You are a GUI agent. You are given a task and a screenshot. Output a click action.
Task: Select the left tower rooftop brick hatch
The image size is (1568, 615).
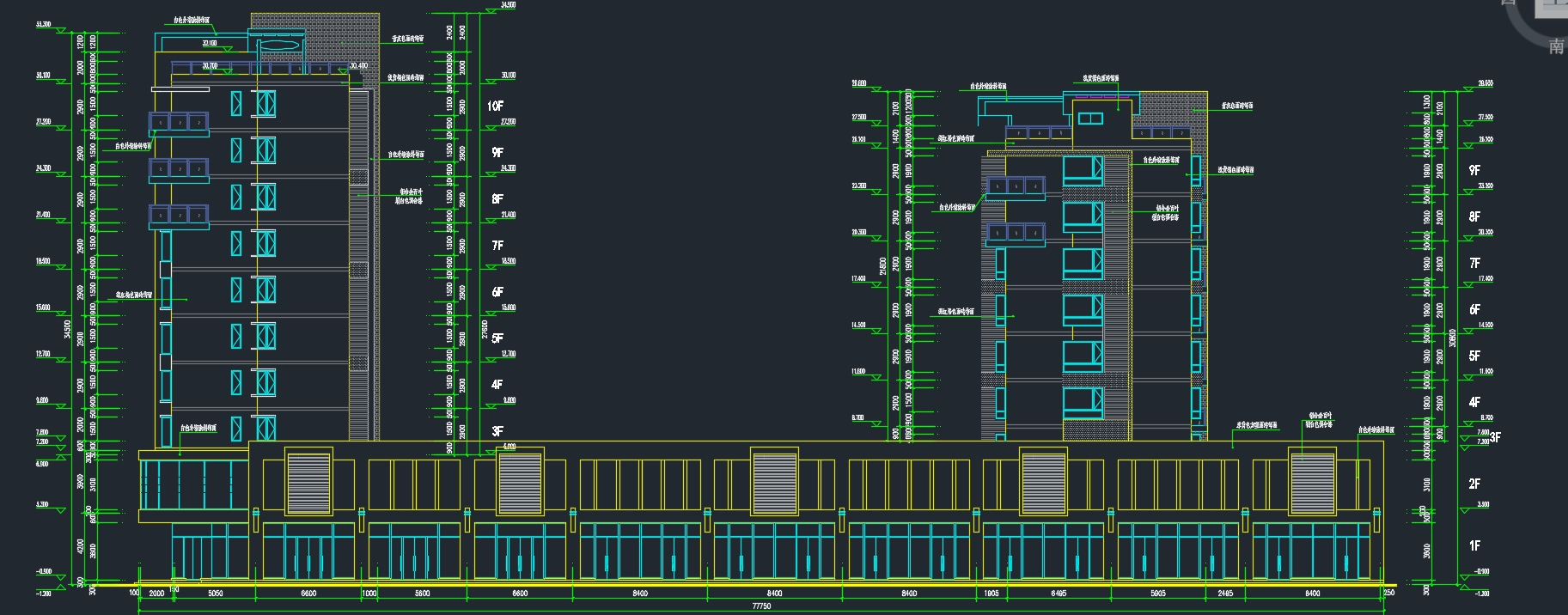tap(344, 34)
